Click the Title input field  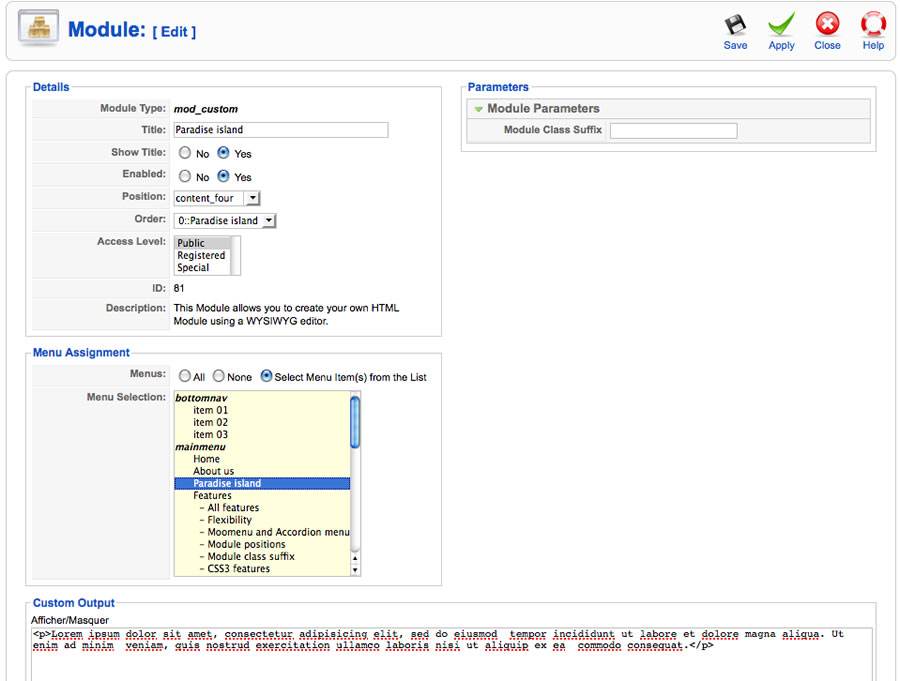(x=281, y=130)
